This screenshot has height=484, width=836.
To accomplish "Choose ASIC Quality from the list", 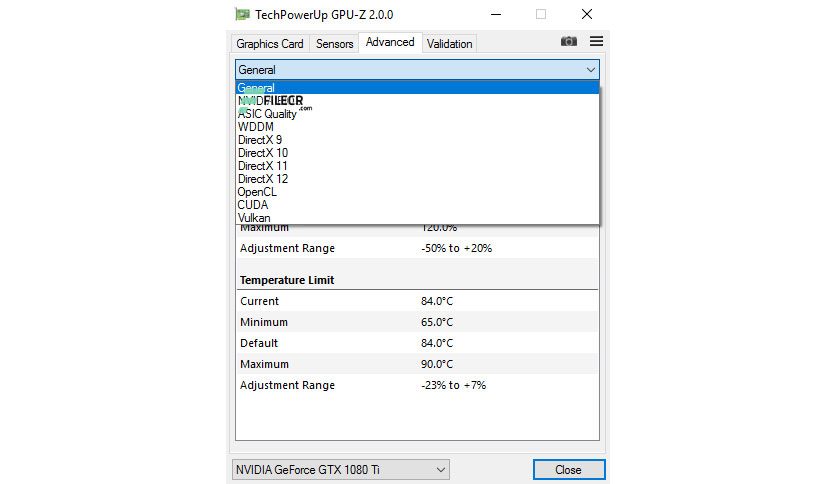I will point(417,114).
